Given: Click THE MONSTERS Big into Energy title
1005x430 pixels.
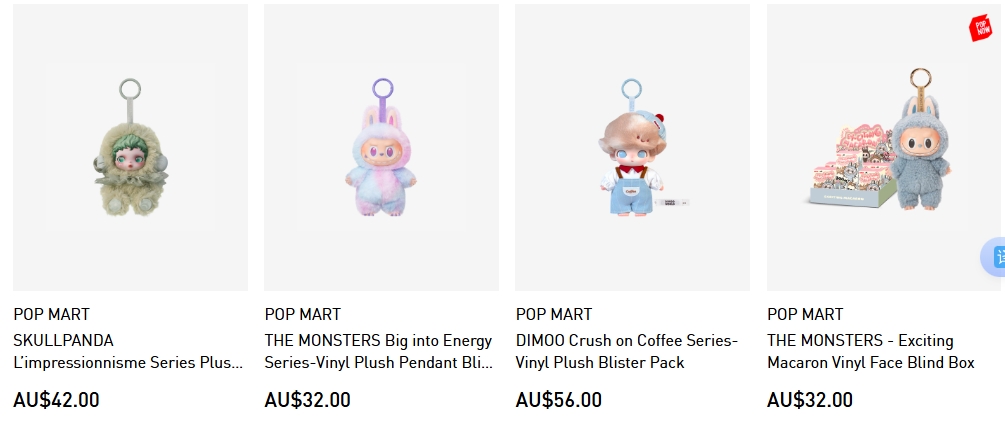Looking at the screenshot, I should [379, 351].
